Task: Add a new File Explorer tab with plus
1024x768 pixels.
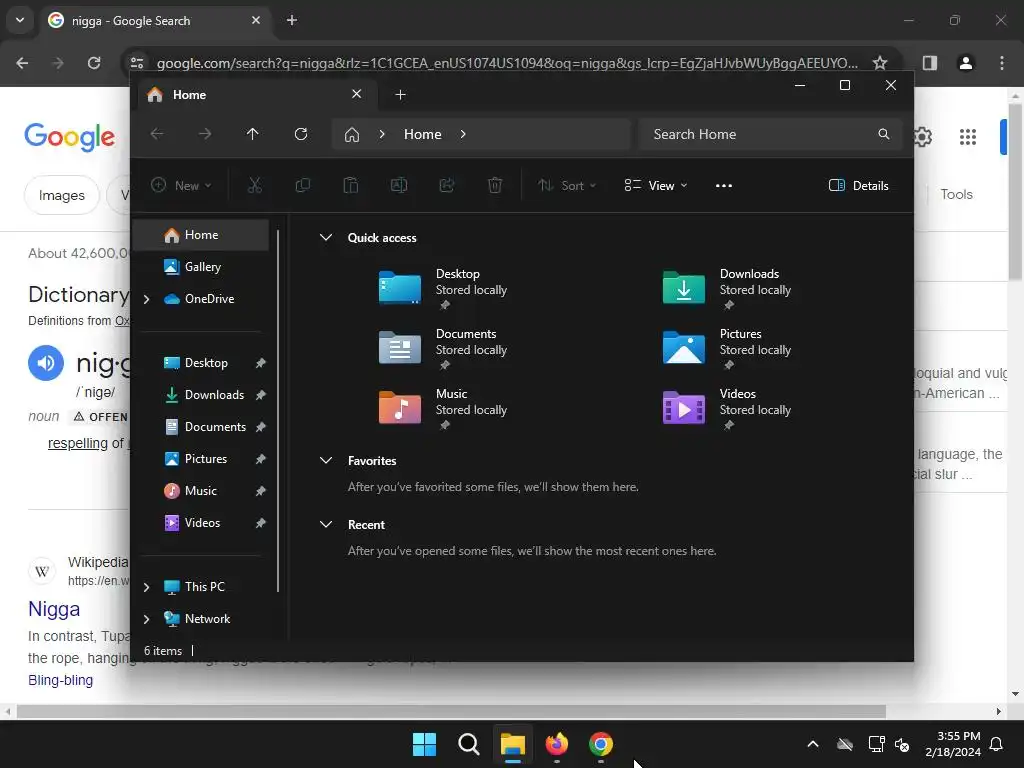Action: [x=400, y=95]
